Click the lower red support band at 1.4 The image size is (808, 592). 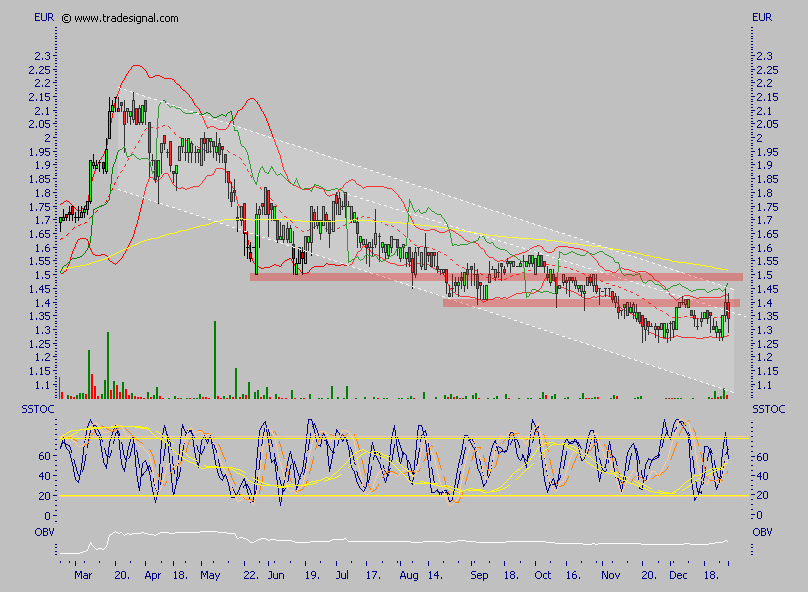pos(590,302)
